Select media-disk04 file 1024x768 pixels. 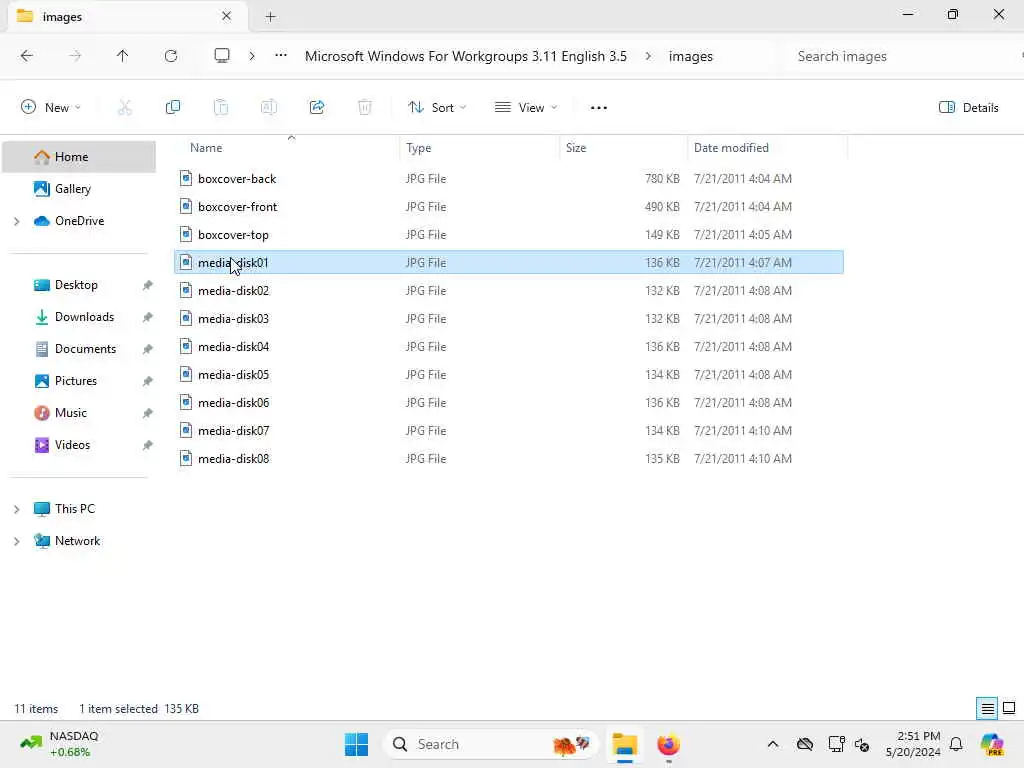coord(509,347)
